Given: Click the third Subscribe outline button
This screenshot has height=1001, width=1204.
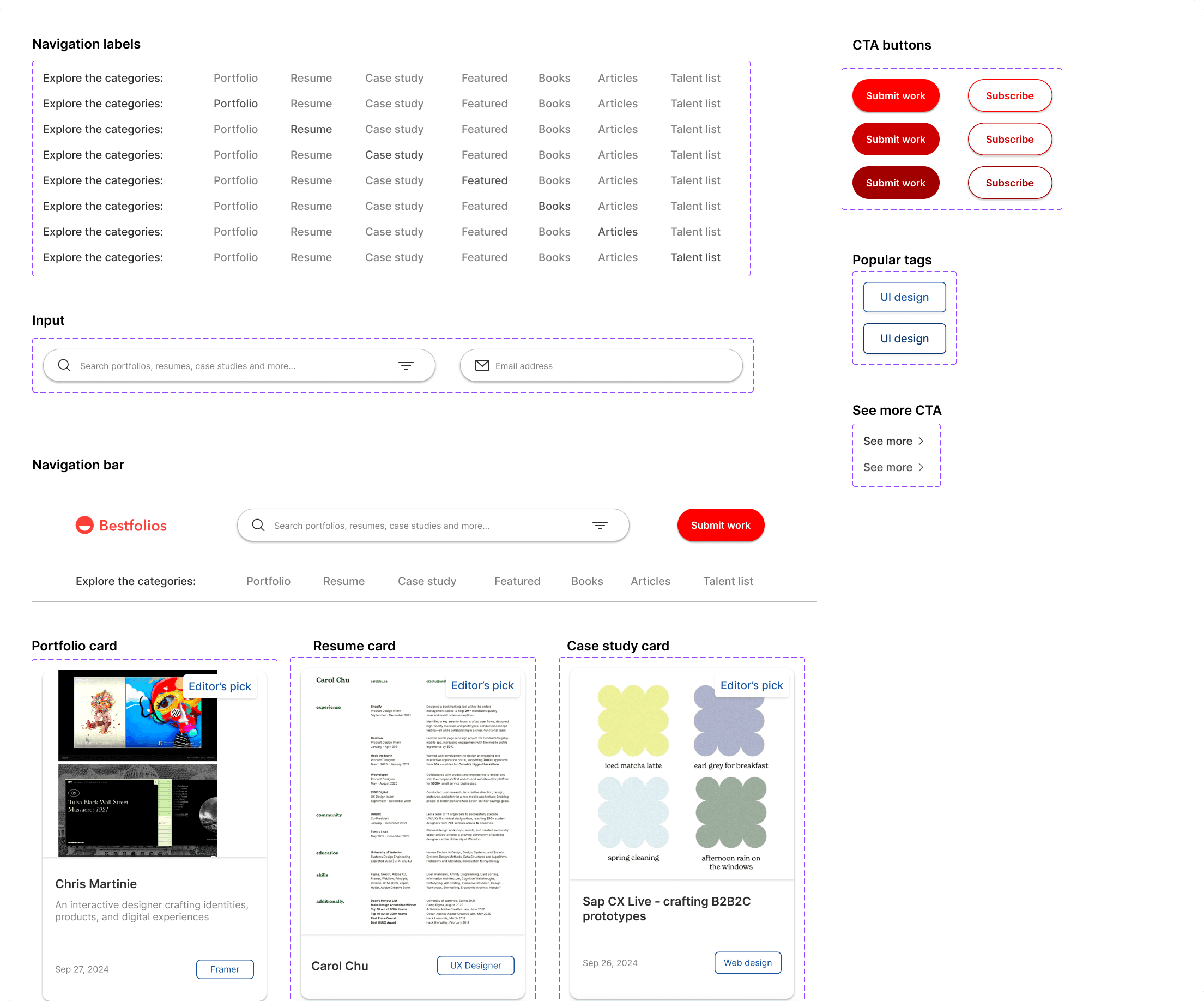Looking at the screenshot, I should 1009,183.
